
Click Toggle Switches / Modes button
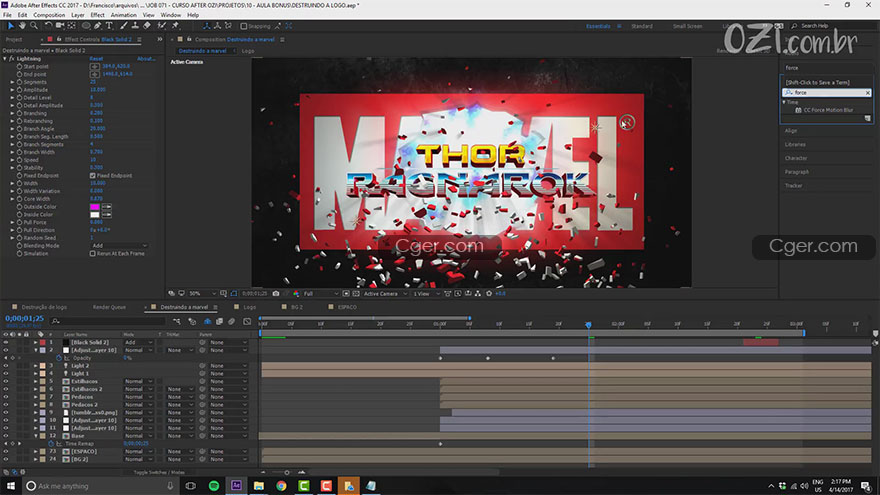[x=159, y=473]
